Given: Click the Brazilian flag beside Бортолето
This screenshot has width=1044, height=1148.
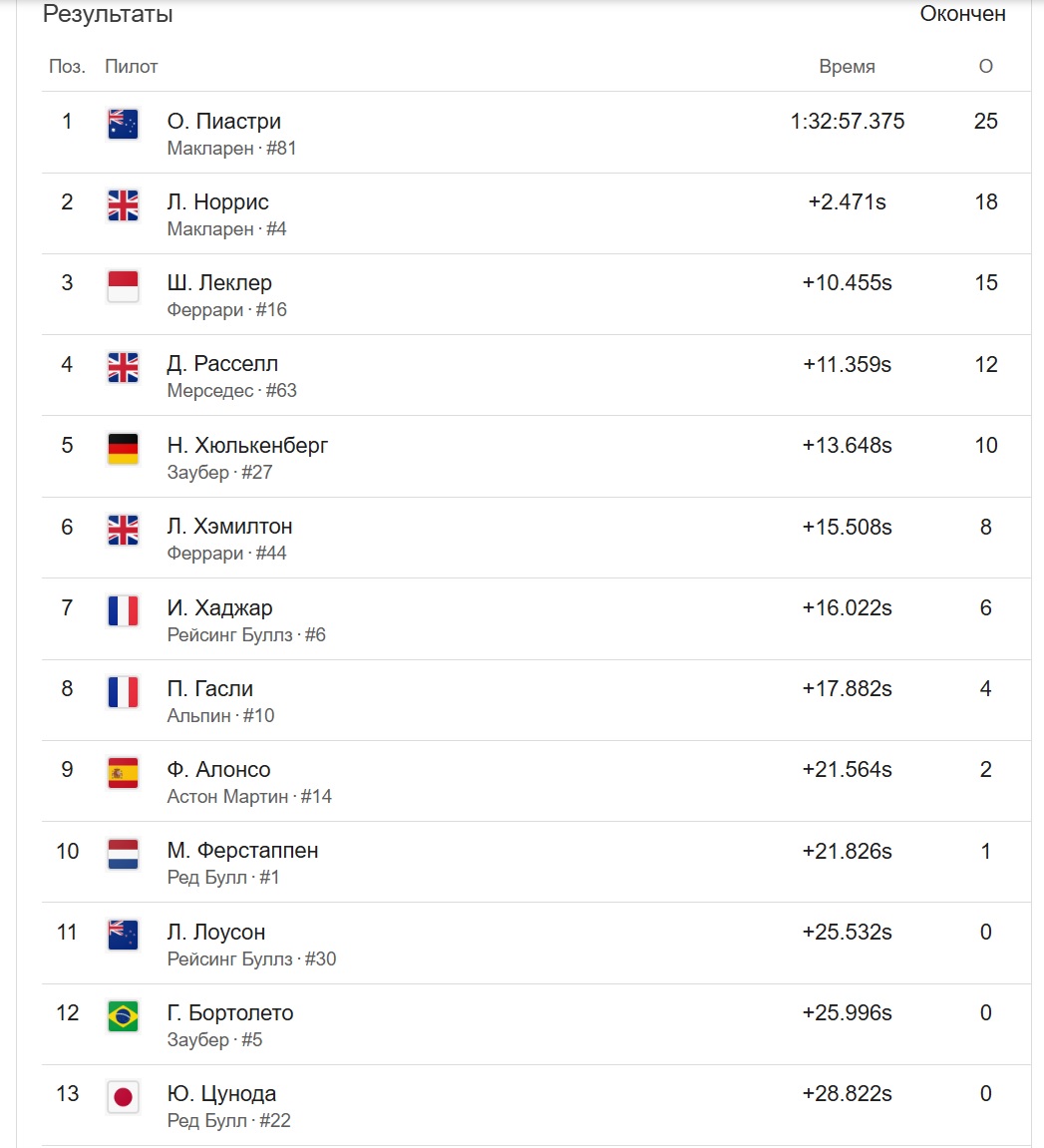Looking at the screenshot, I should [x=123, y=1016].
